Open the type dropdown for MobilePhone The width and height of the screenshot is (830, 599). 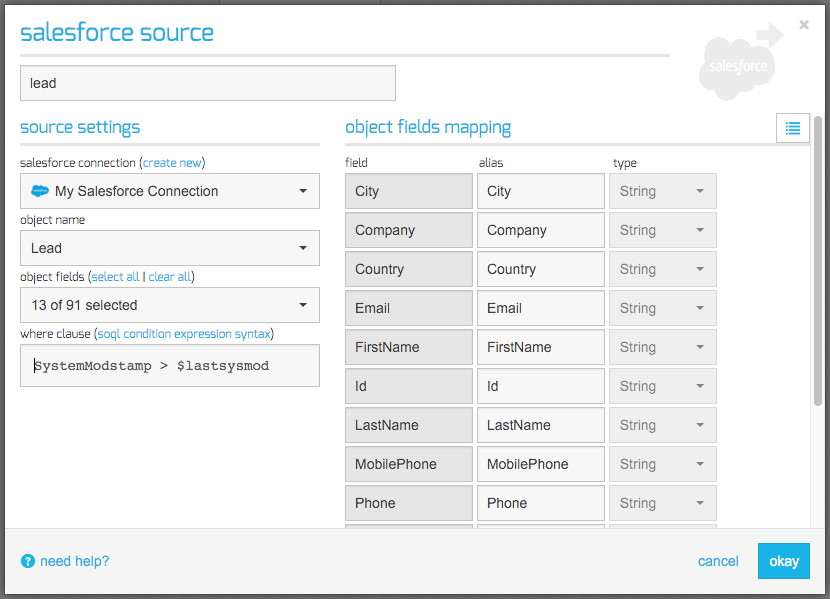click(x=663, y=464)
